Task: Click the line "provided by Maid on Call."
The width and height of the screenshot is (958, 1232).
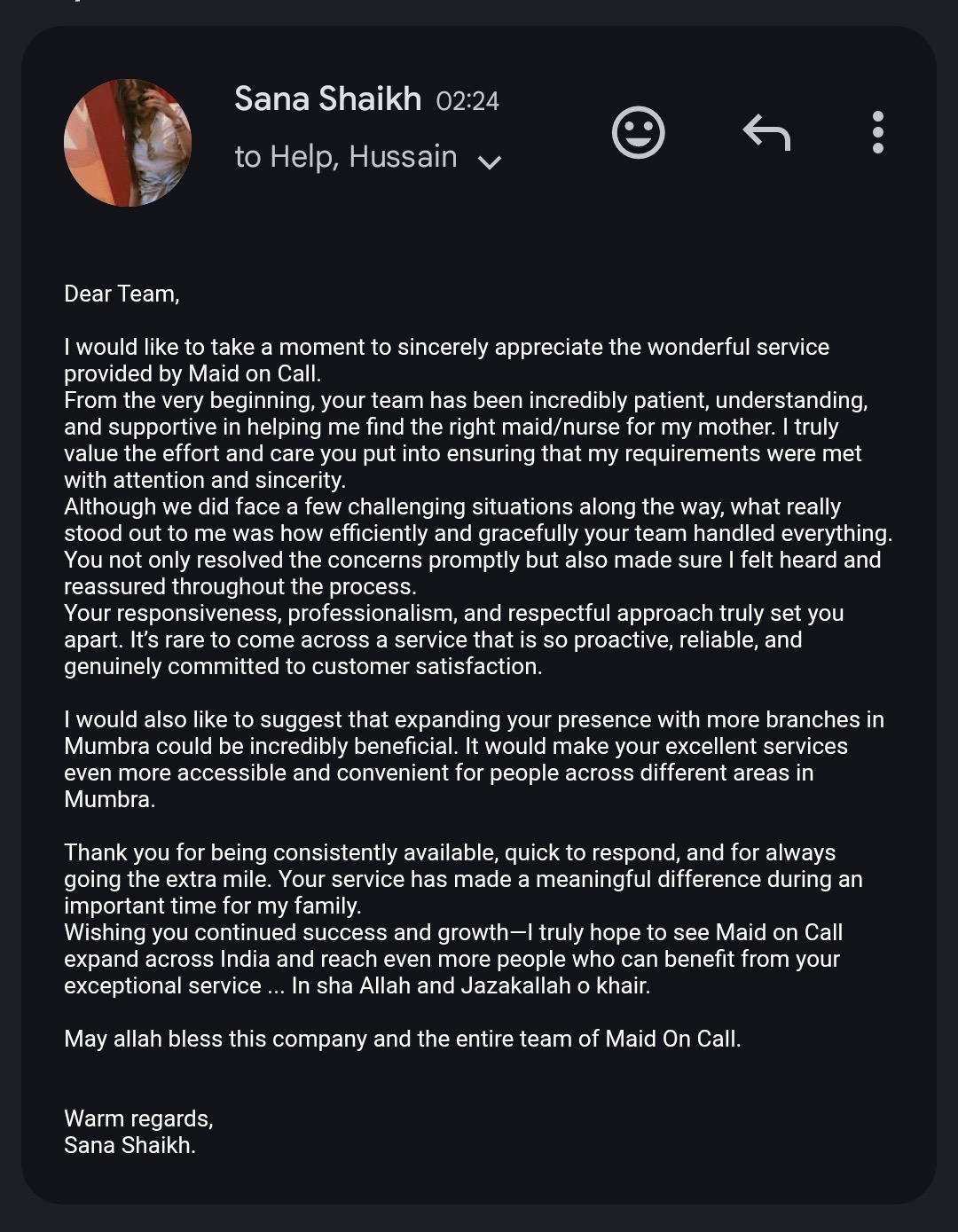Action: click(192, 373)
